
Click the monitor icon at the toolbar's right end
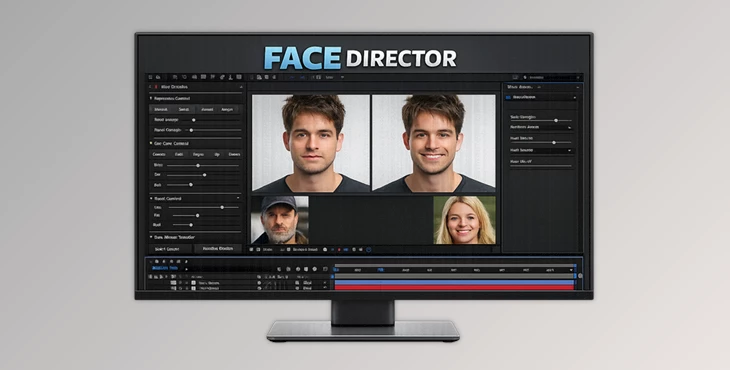click(515, 77)
